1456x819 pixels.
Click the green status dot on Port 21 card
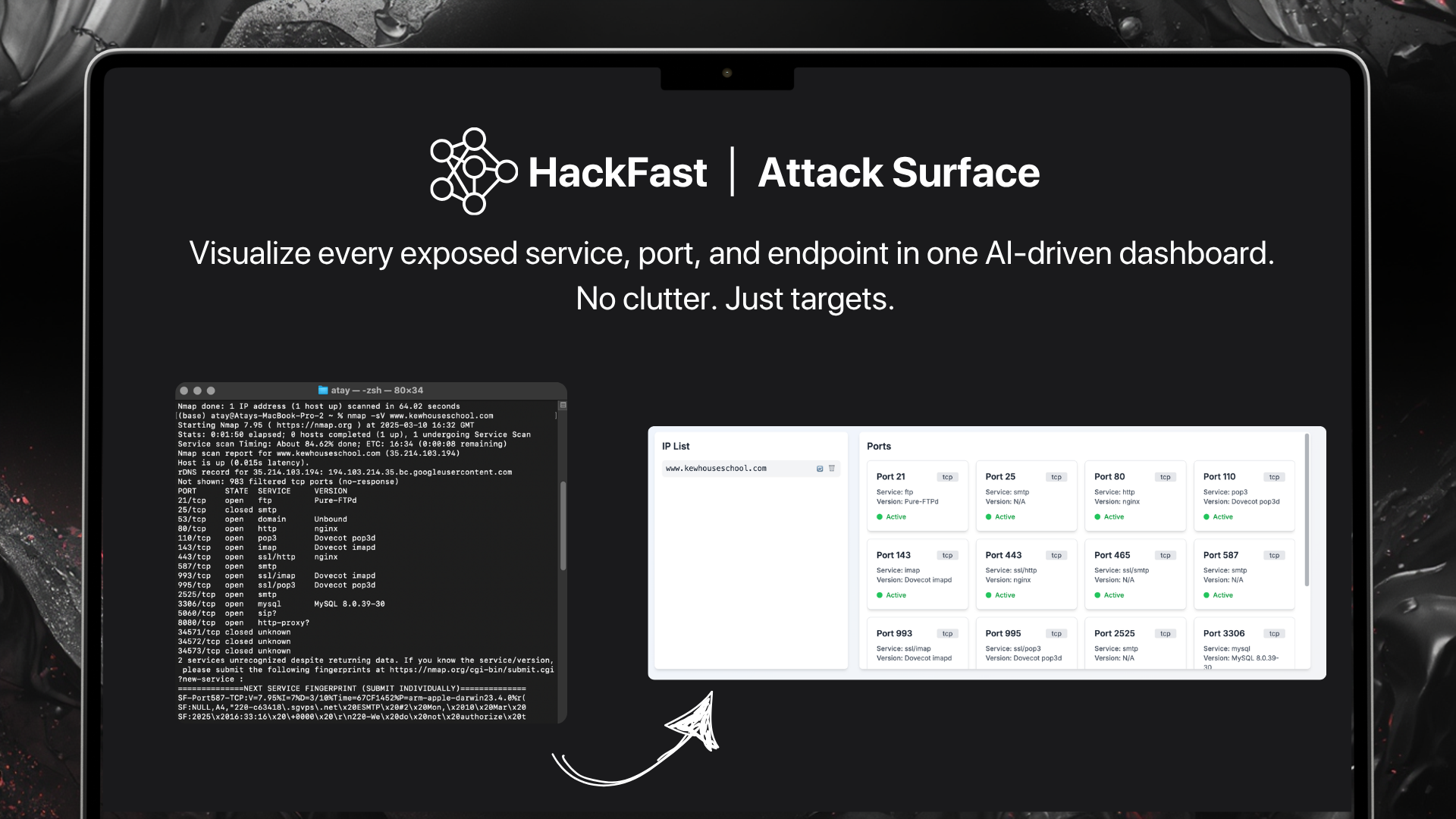click(x=880, y=516)
